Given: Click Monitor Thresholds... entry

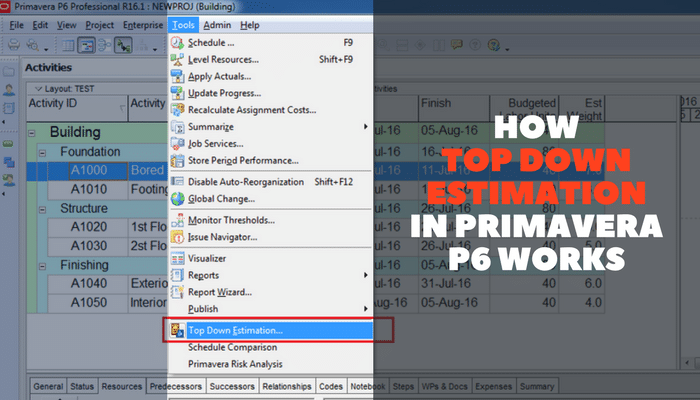Looking at the screenshot, I should click(270, 220).
